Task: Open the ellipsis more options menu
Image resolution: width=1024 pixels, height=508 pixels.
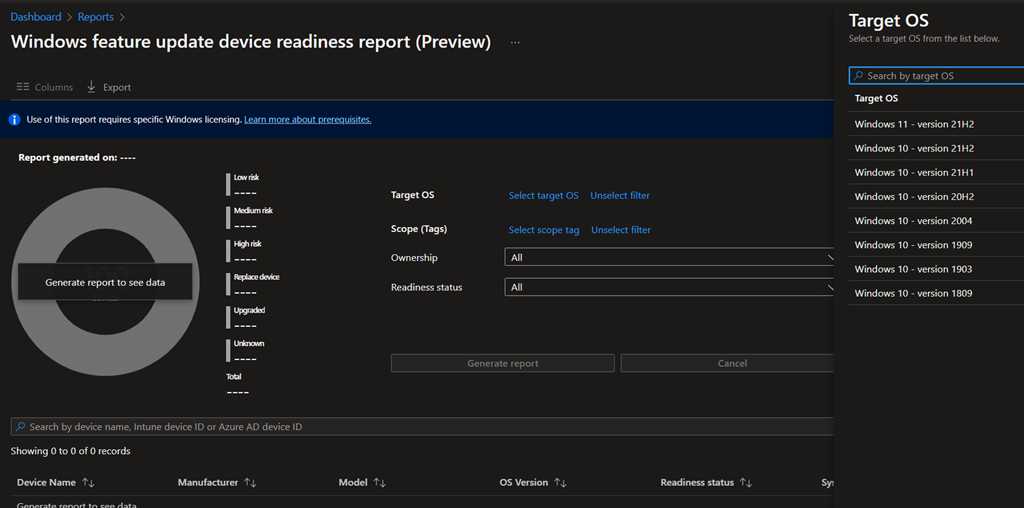Action: pos(515,43)
